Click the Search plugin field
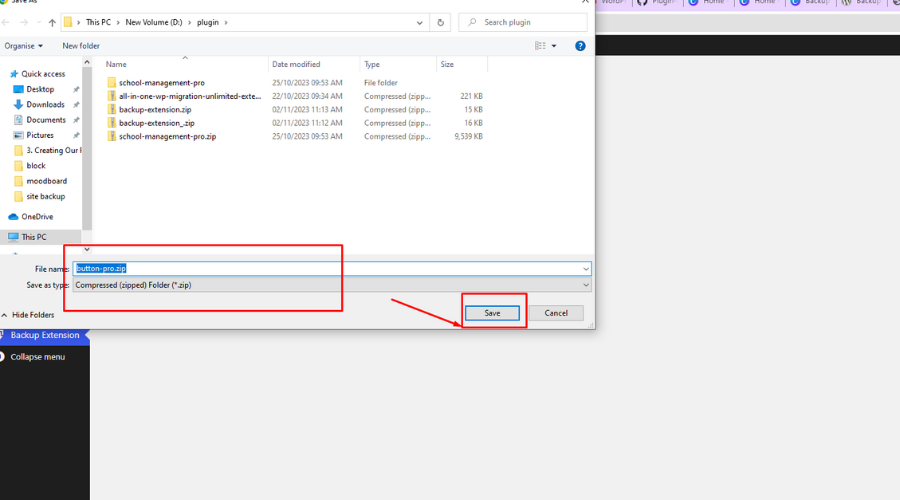The image size is (900, 500). pyautogui.click(x=523, y=22)
